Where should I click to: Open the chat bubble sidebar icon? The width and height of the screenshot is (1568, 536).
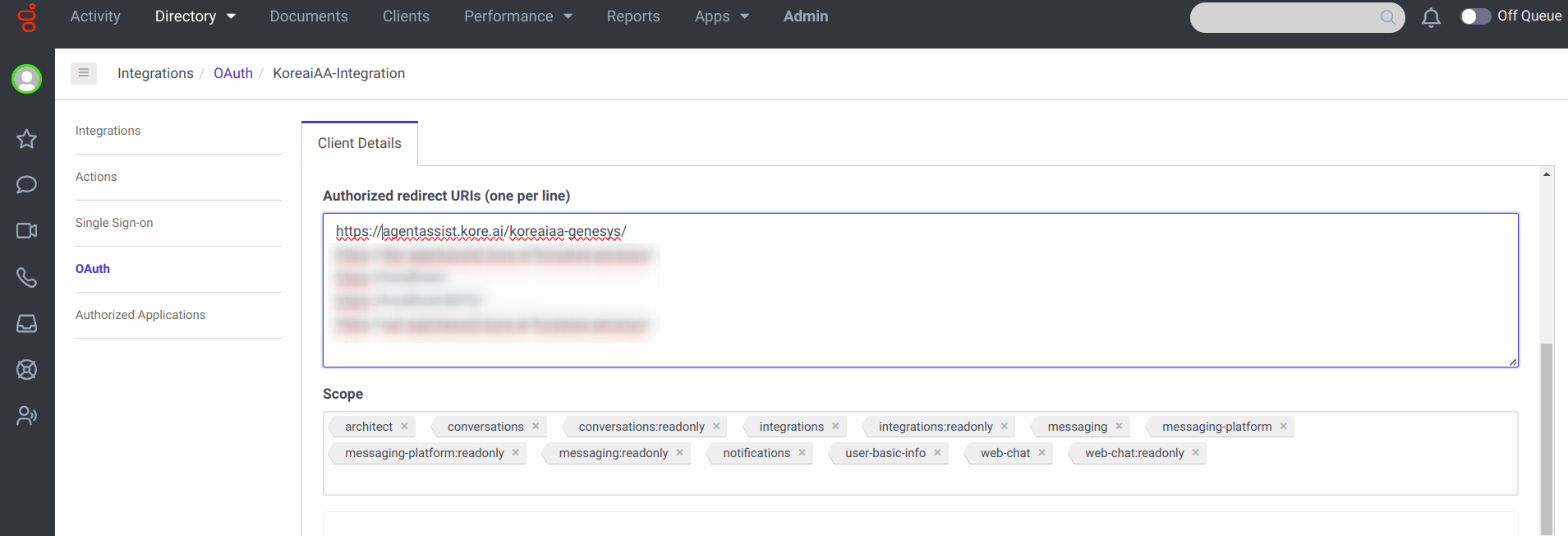[x=26, y=184]
